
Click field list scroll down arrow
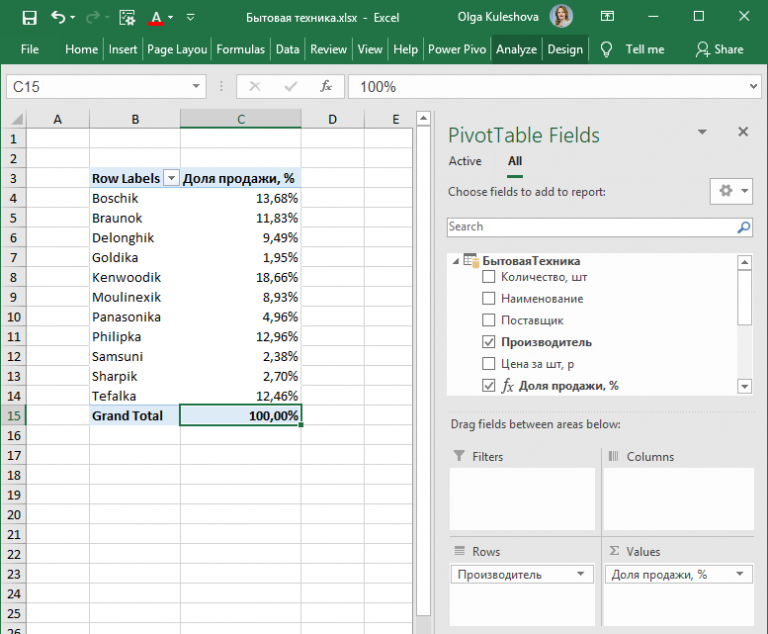[744, 386]
